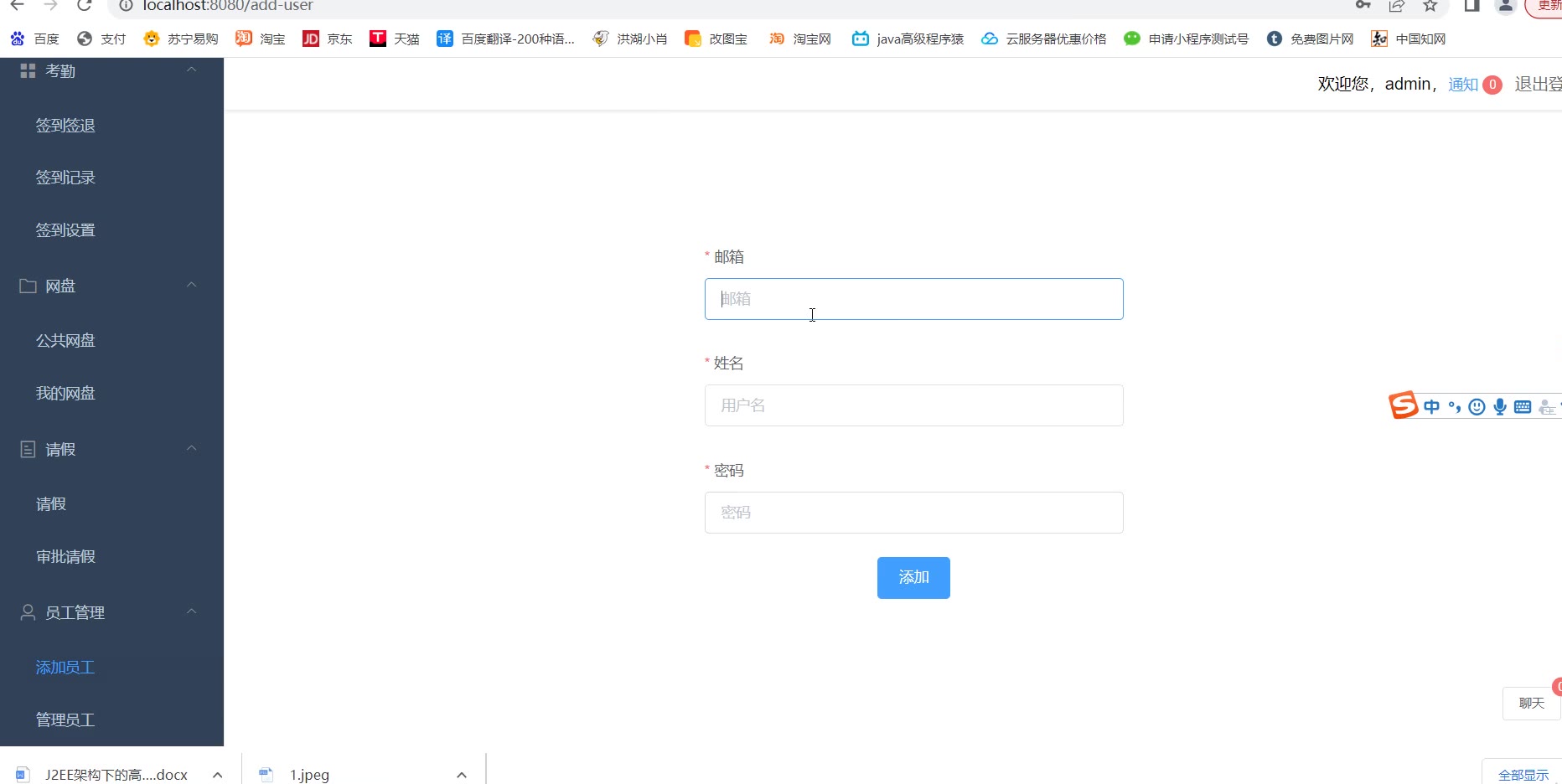The image size is (1562, 784).
Task: Click 全部显示 in downloads bar
Action: (1523, 775)
